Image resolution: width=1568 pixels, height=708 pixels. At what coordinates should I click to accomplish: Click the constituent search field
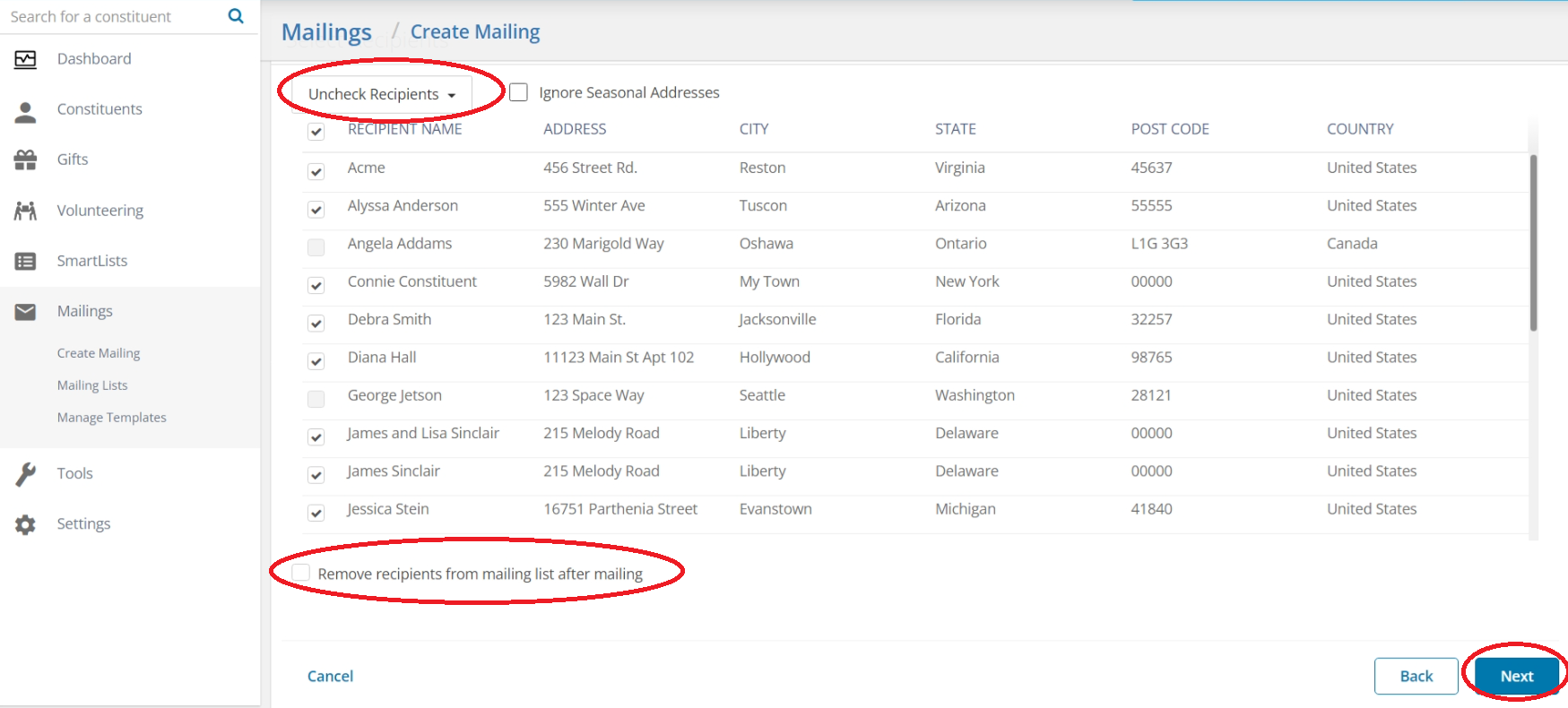(112, 16)
